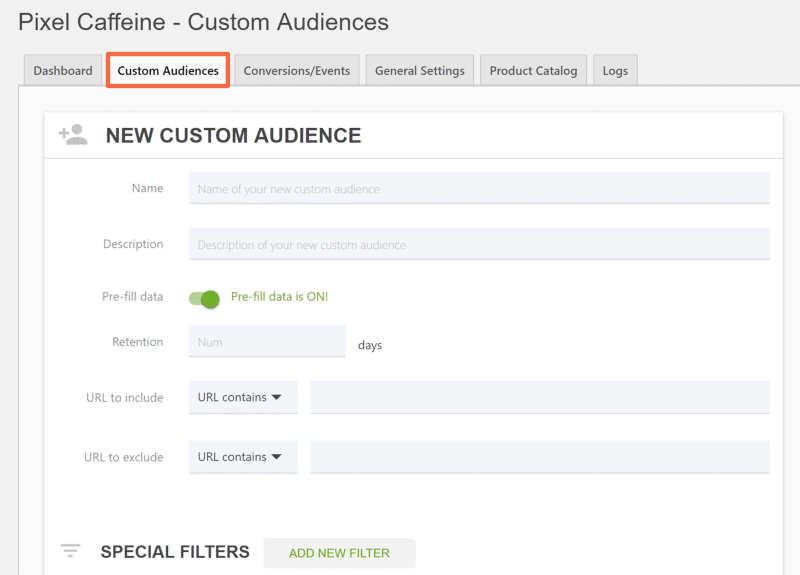
Task: Select the Custom Audiences tab
Action: pos(168,70)
